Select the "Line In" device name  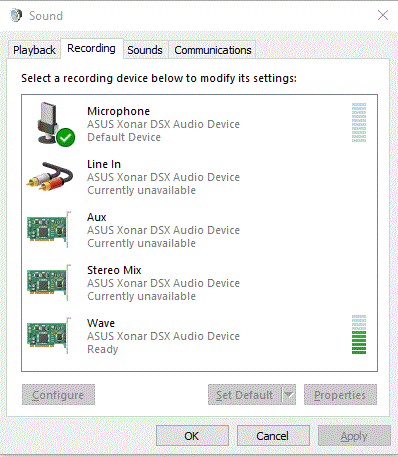(104, 164)
